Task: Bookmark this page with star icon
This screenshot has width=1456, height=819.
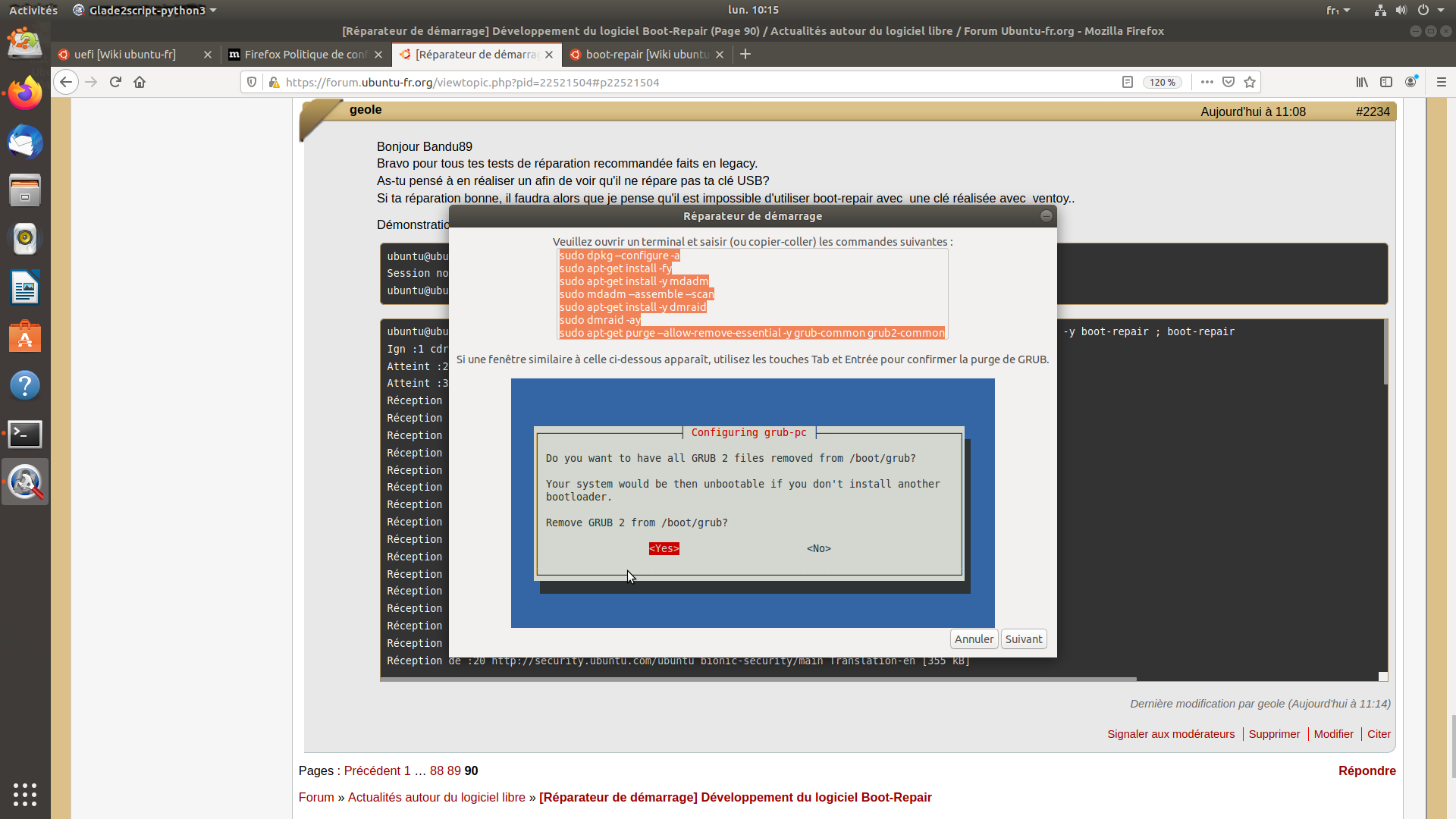Action: coord(1250,82)
